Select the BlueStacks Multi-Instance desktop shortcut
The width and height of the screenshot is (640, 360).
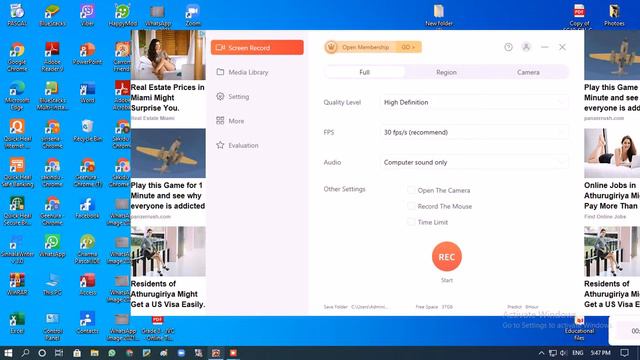click(52, 96)
